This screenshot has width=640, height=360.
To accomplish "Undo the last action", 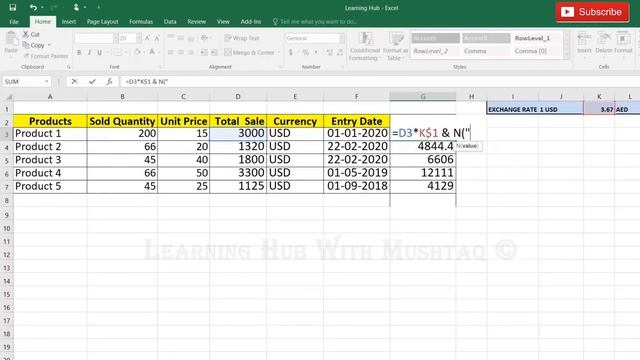I will point(33,7).
